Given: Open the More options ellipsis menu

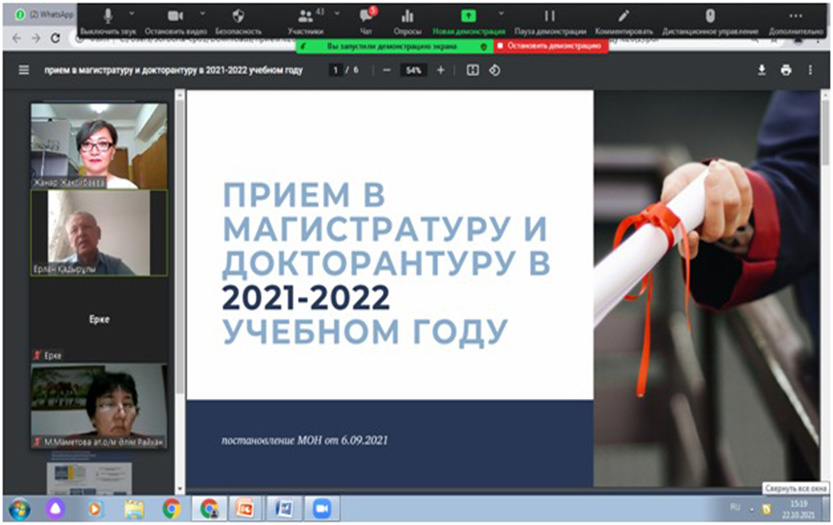Looking at the screenshot, I should (x=796, y=16).
